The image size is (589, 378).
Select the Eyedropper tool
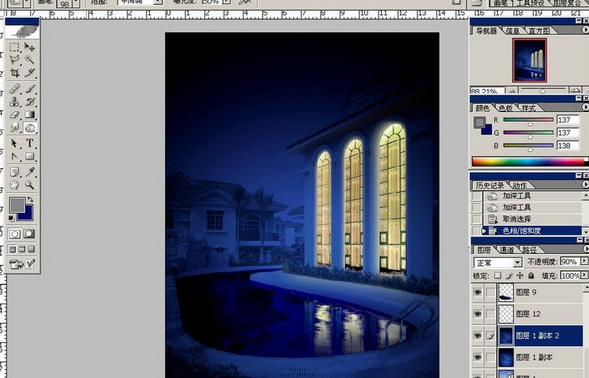[30, 172]
